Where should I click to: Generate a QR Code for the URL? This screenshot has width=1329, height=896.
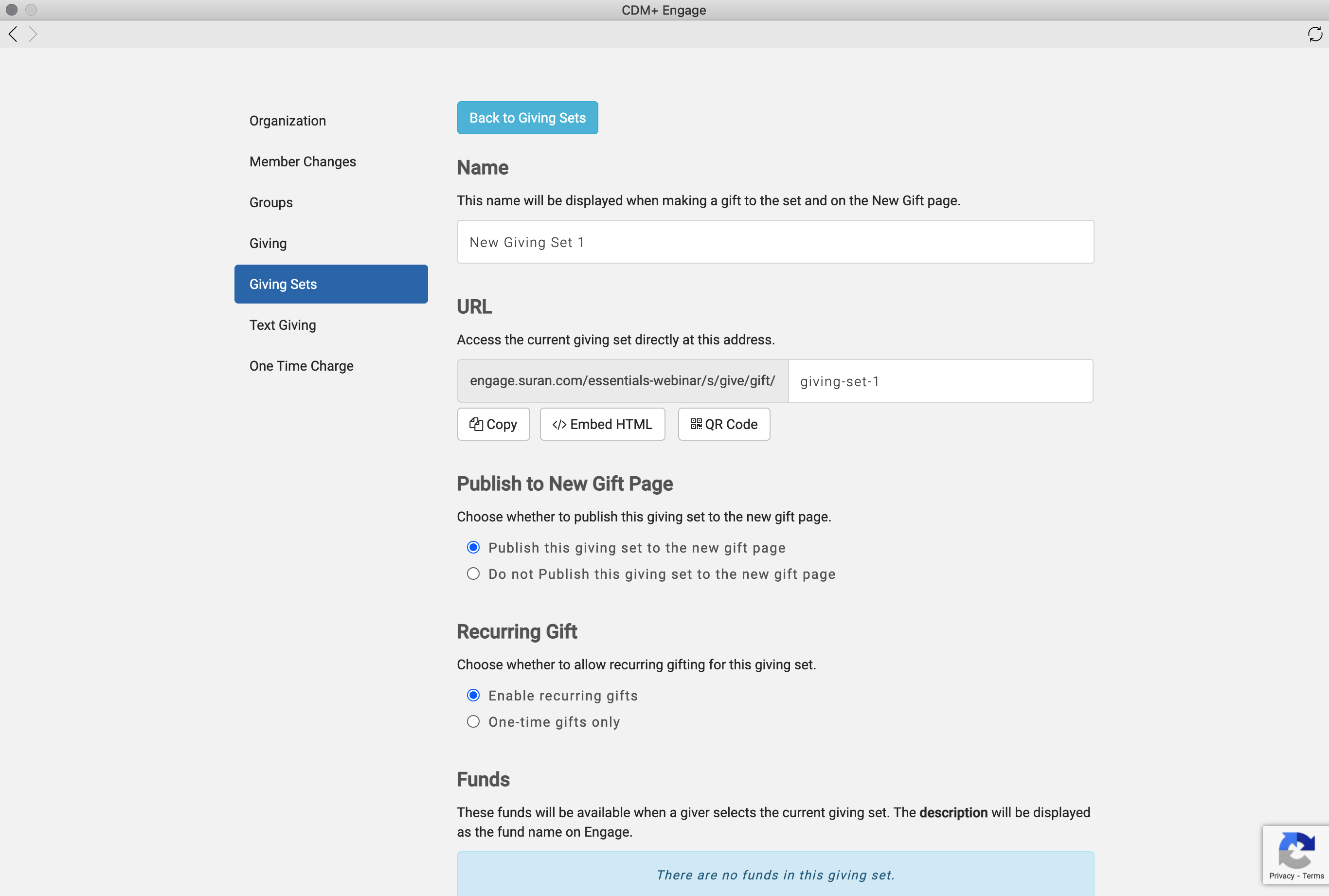click(x=723, y=424)
